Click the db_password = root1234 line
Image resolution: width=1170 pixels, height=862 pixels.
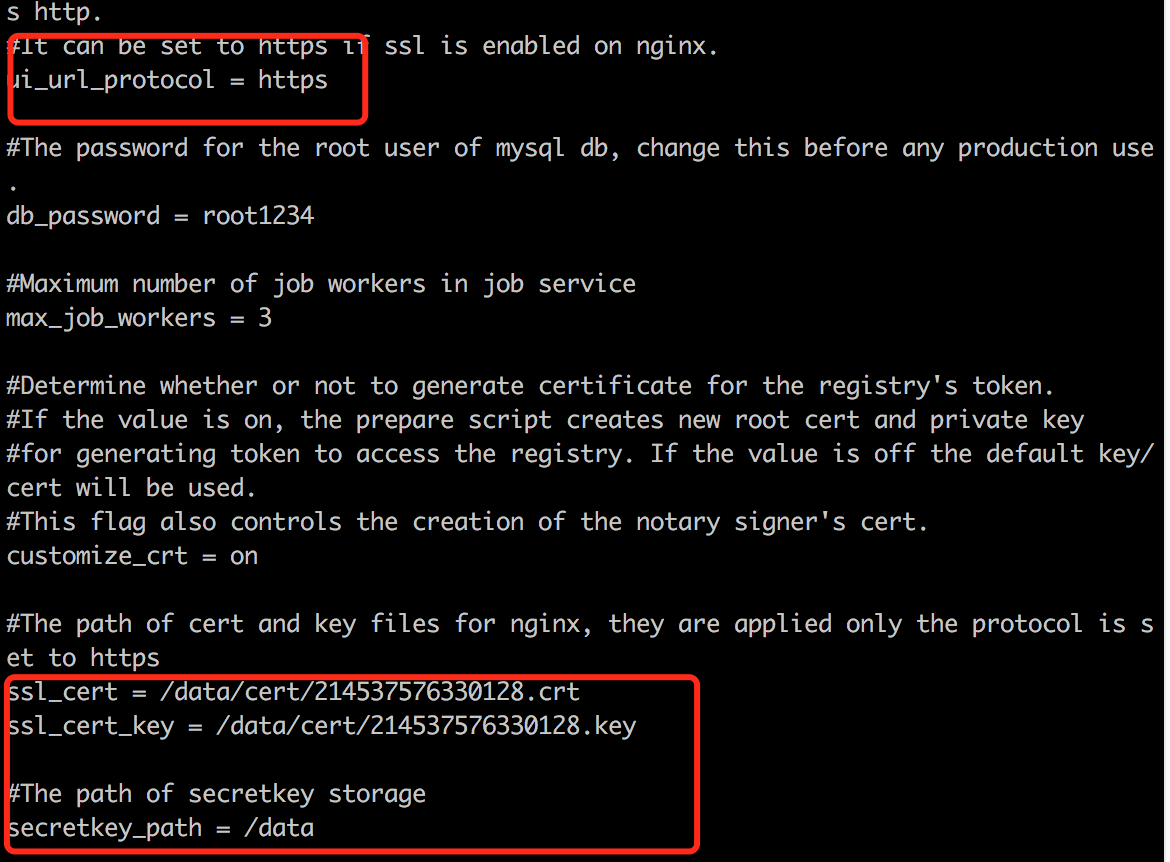click(160, 216)
